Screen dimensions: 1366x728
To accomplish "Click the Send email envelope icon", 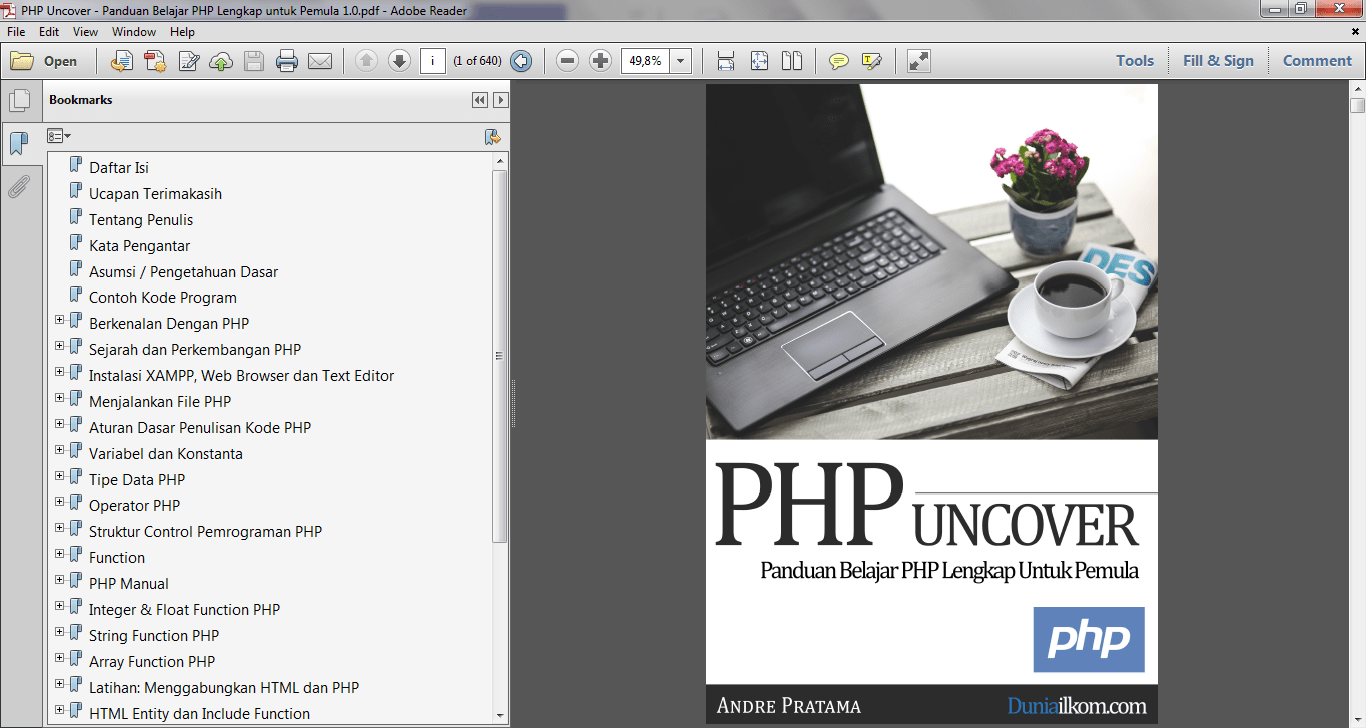I will coord(320,61).
